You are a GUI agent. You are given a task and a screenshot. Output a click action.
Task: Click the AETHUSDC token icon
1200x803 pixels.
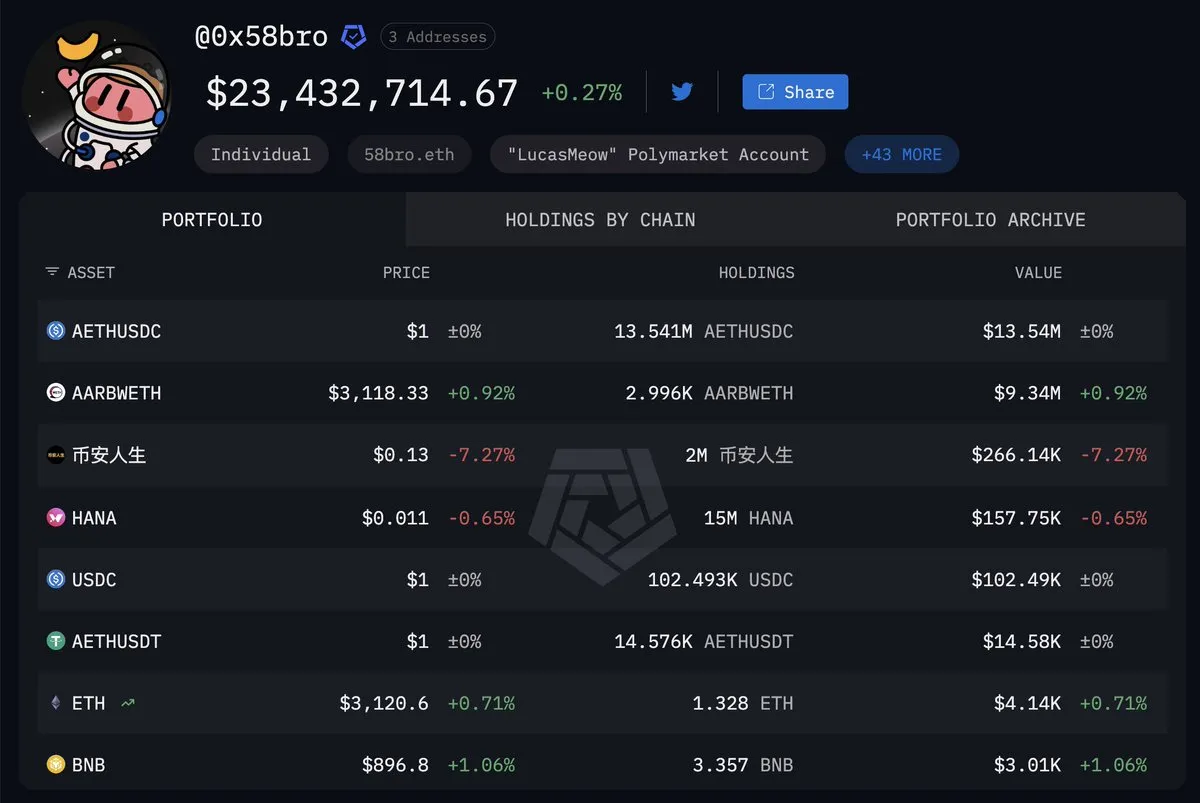click(56, 331)
